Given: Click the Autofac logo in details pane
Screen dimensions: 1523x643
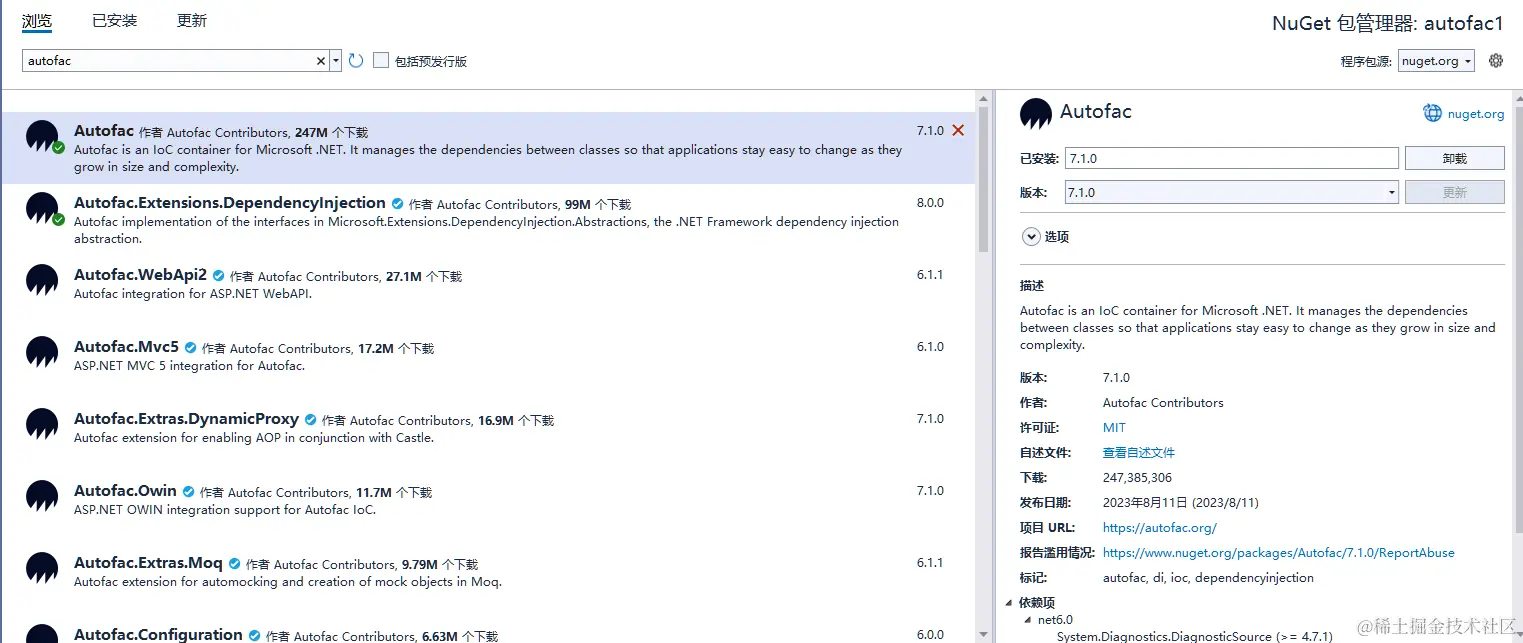Looking at the screenshot, I should tap(1036, 114).
